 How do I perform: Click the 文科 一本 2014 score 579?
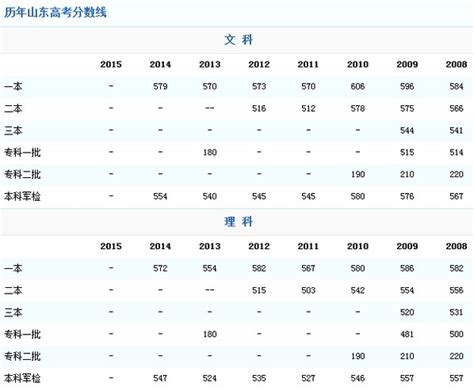160,86
